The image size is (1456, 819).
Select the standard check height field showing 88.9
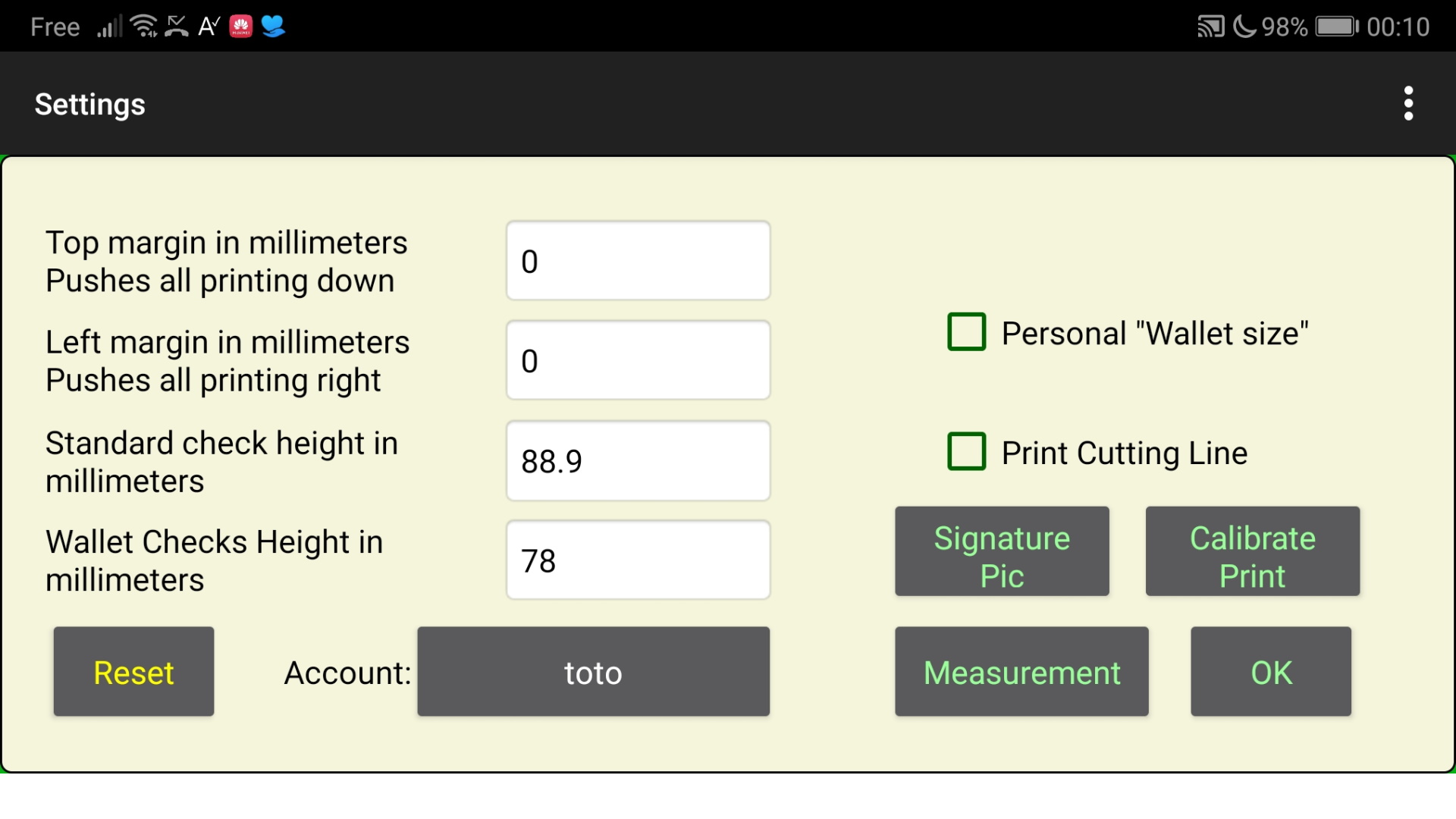coord(638,460)
